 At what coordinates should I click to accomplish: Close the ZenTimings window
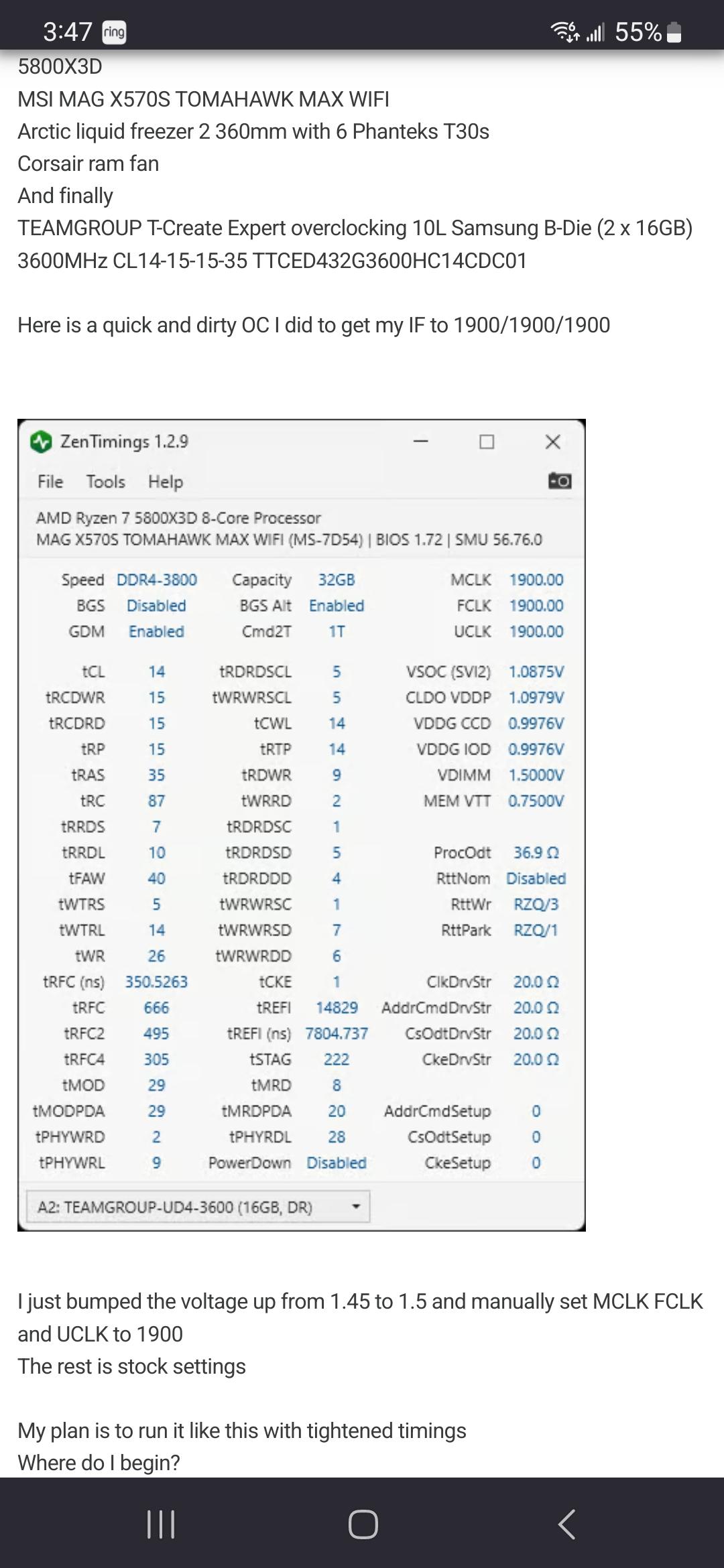[x=552, y=442]
